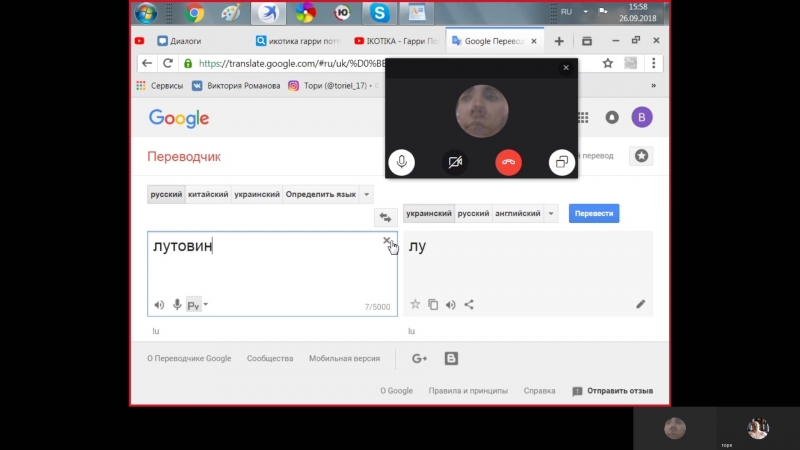
Task: Turn on camera in the call overlay
Action: click(455, 162)
